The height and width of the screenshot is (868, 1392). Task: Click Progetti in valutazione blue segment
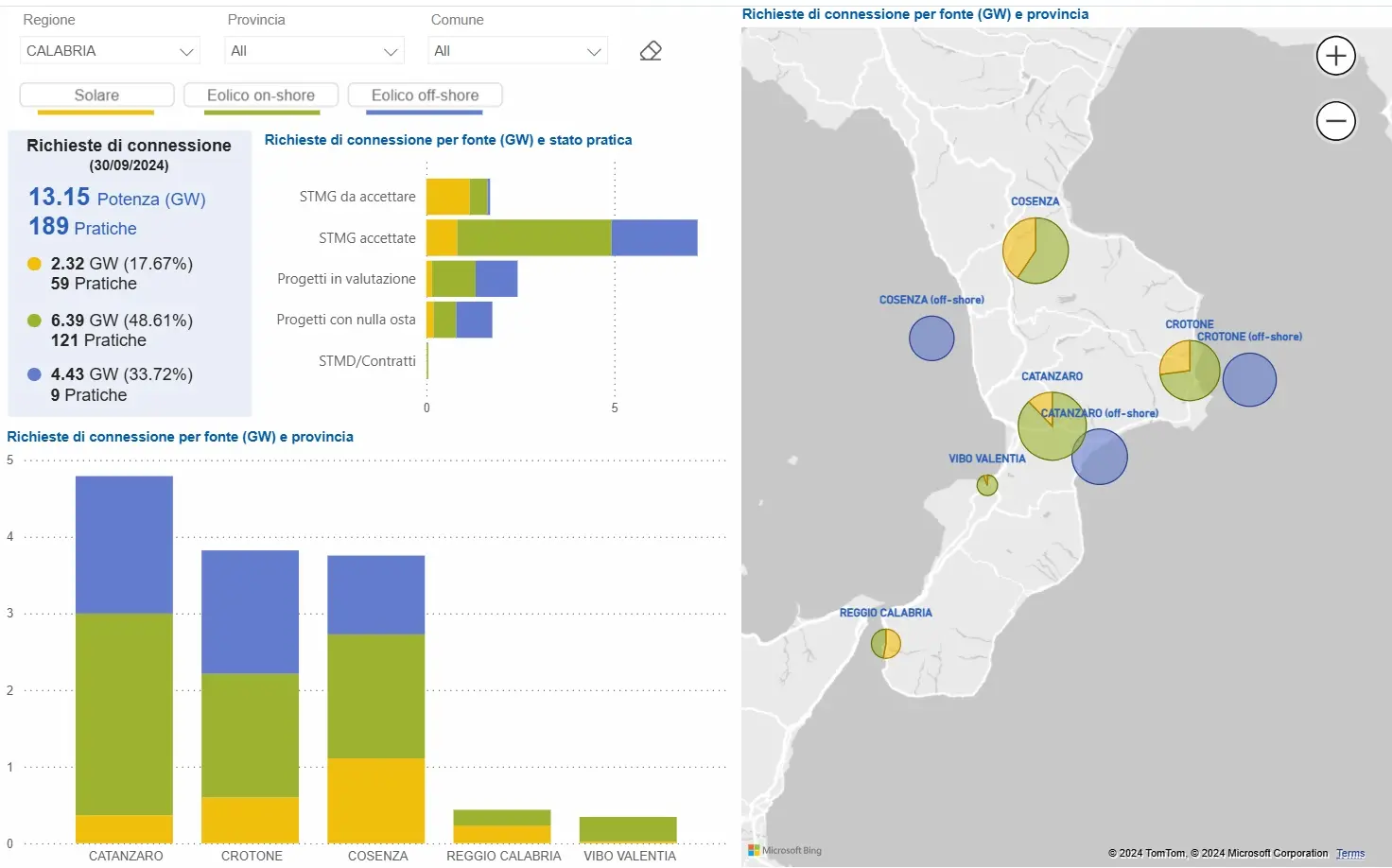[496, 279]
